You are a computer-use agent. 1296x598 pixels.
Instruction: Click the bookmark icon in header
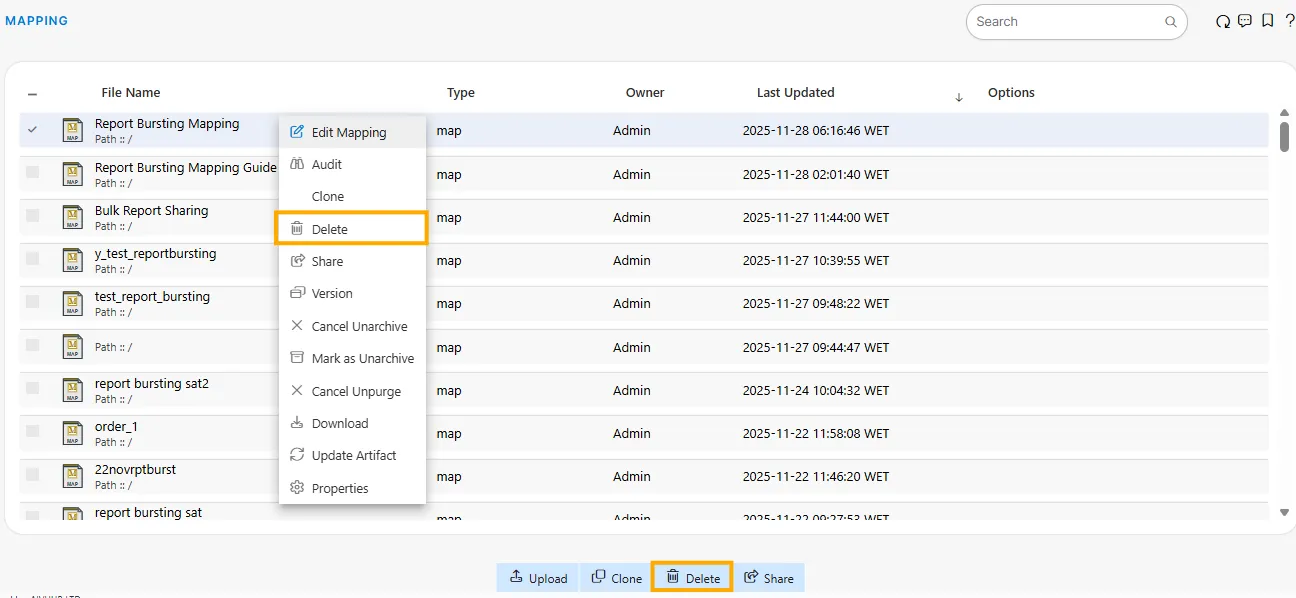tap(1268, 21)
